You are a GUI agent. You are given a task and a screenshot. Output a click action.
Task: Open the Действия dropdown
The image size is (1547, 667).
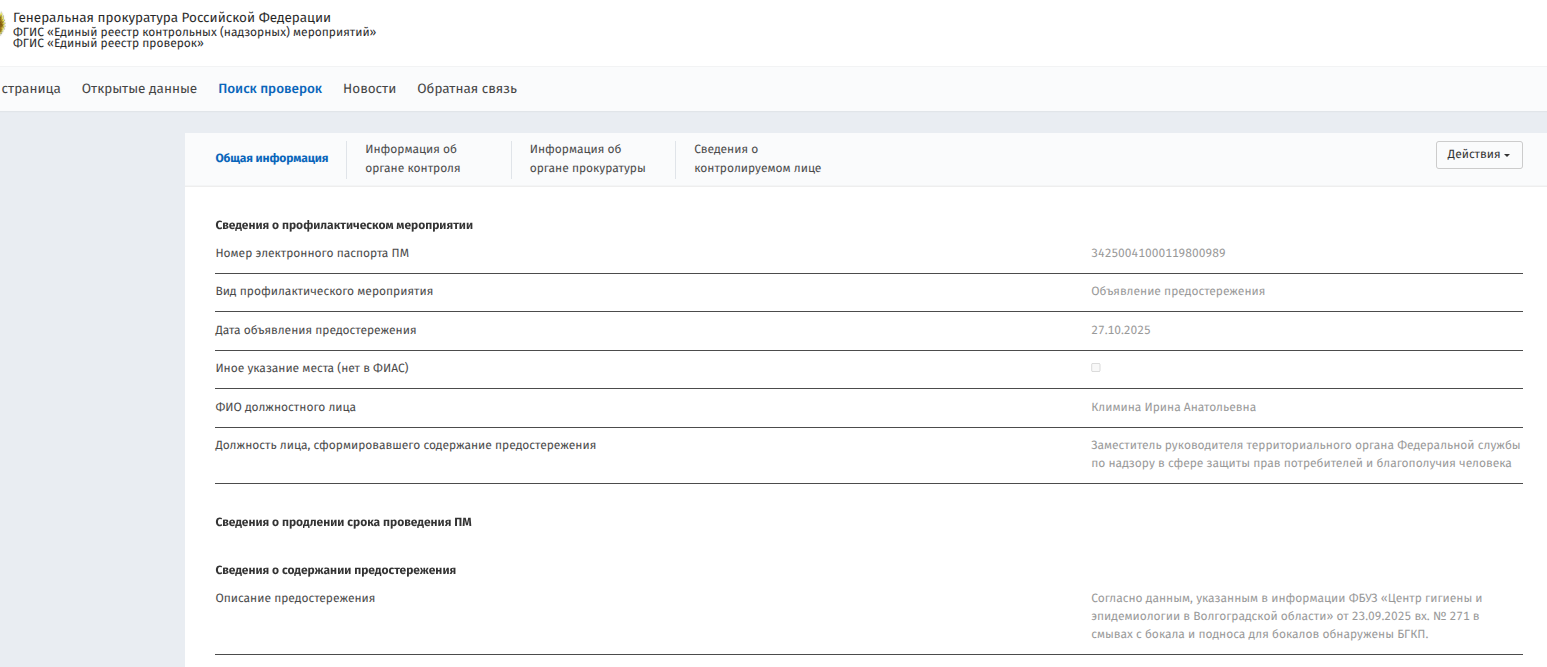click(1478, 155)
